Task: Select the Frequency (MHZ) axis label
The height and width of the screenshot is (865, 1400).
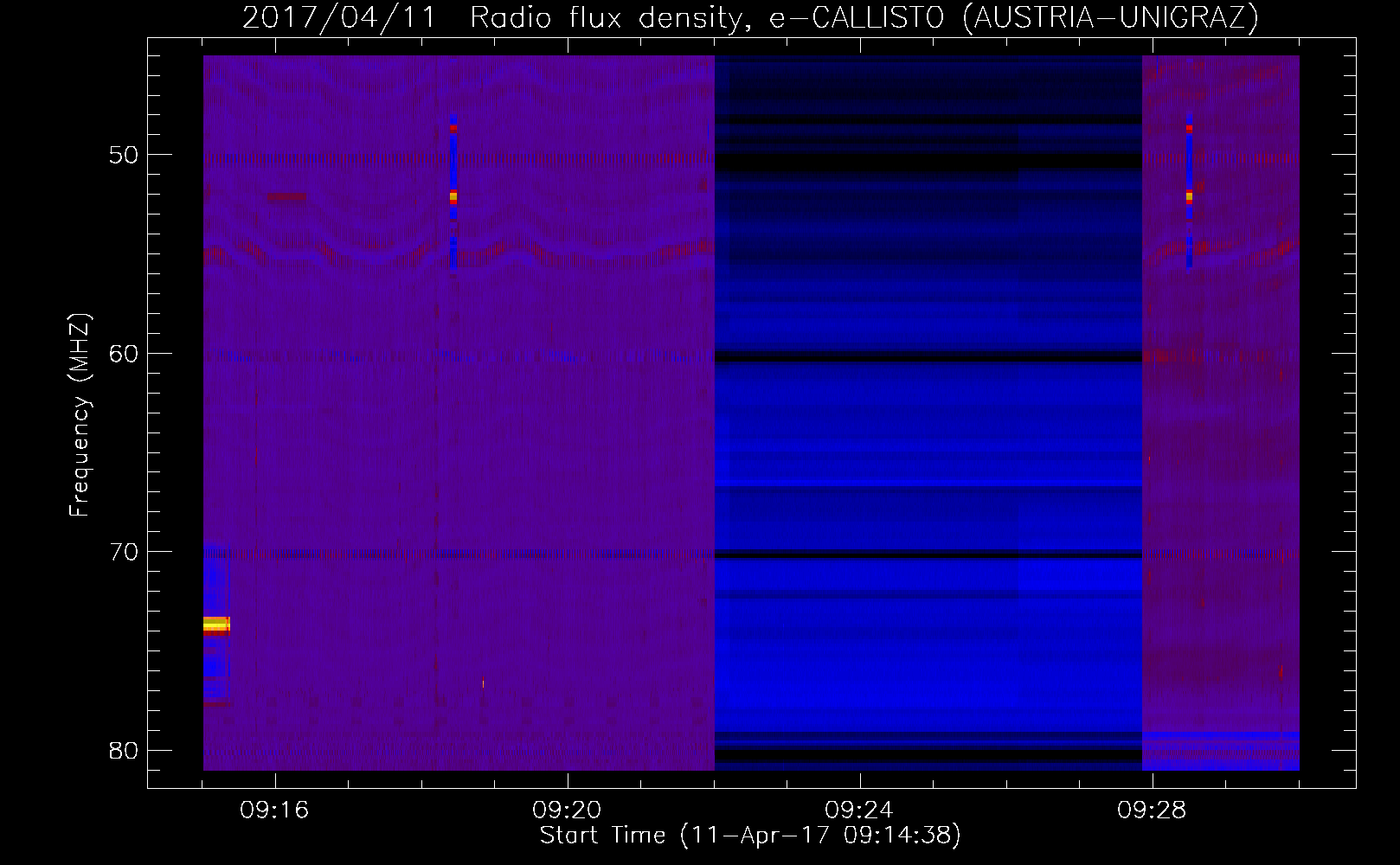Action: click(x=79, y=415)
